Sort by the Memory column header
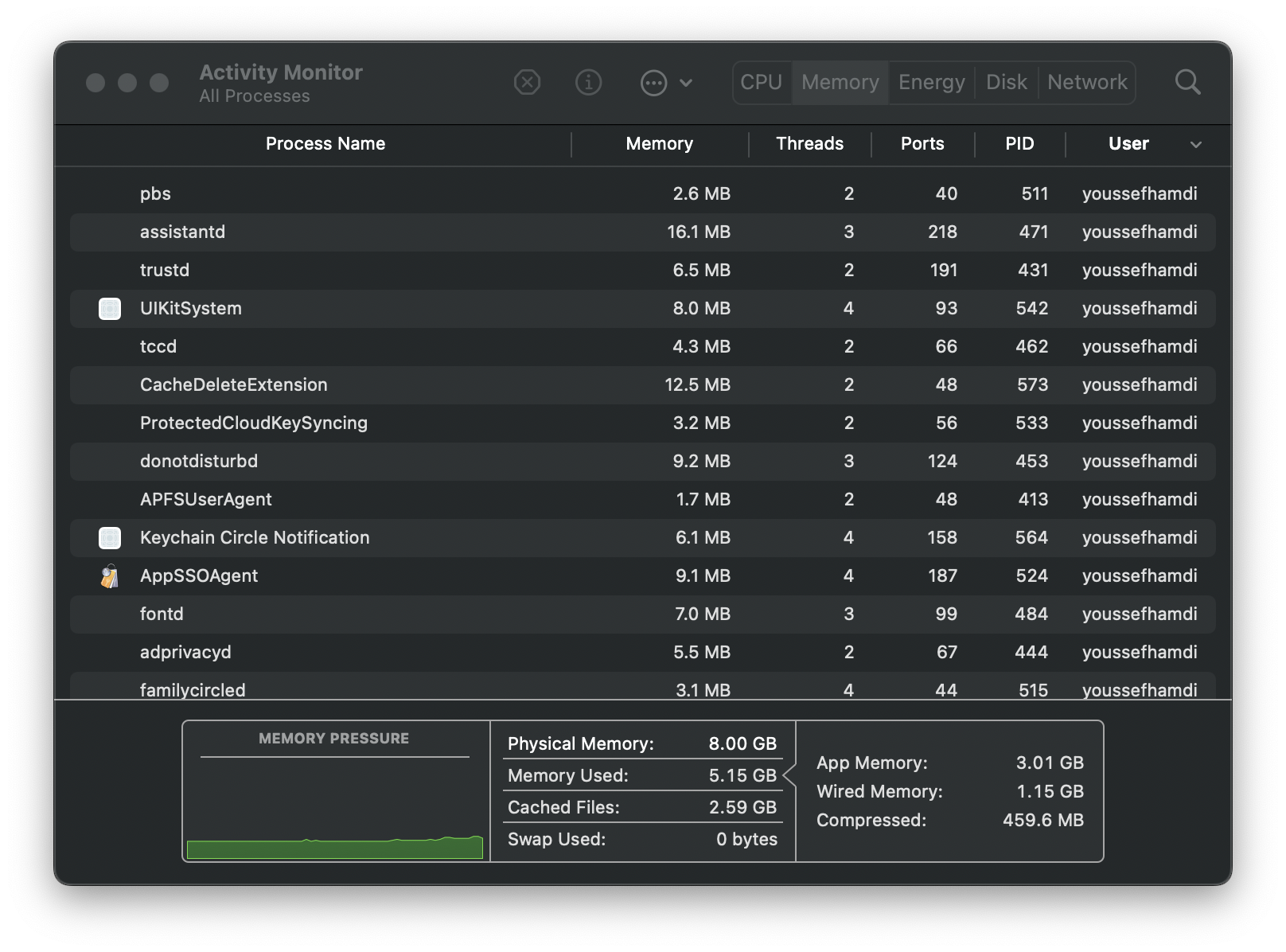This screenshot has height=952, width=1286. pos(659,144)
